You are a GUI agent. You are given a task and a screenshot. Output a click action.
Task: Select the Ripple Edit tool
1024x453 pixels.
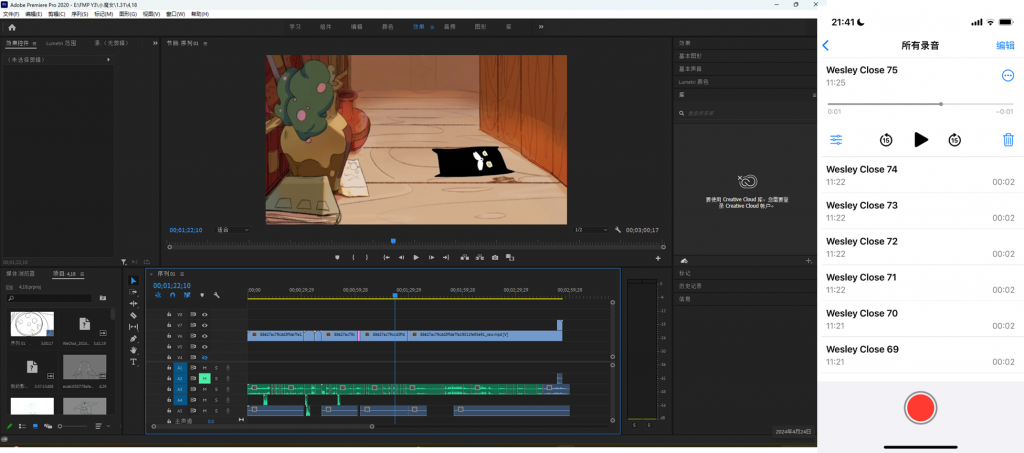click(134, 304)
